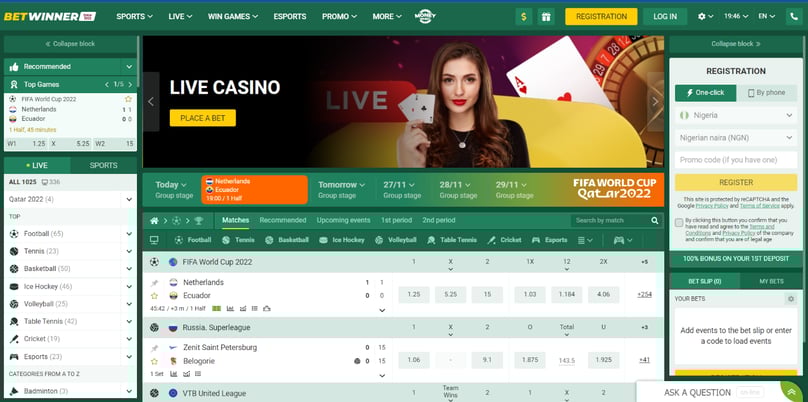The image size is (808, 402).
Task: Click the trophy breadcrumb icon
Action: pyautogui.click(x=198, y=221)
